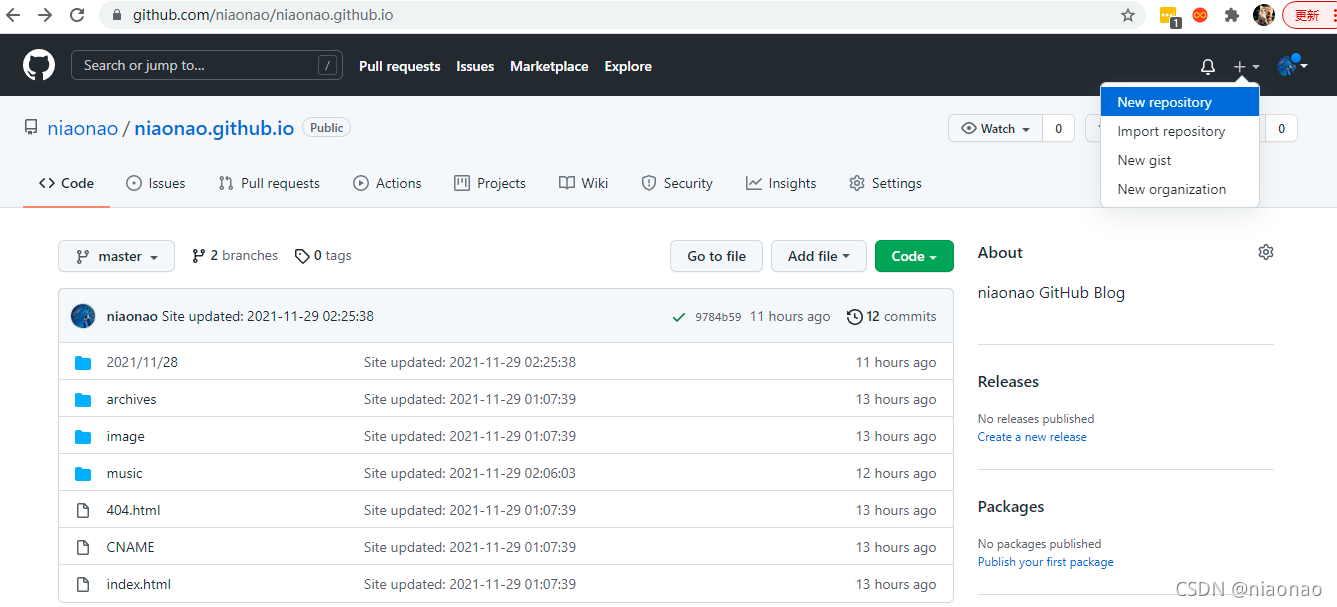Open the 404.html file
The height and width of the screenshot is (607, 1337).
coord(133,510)
